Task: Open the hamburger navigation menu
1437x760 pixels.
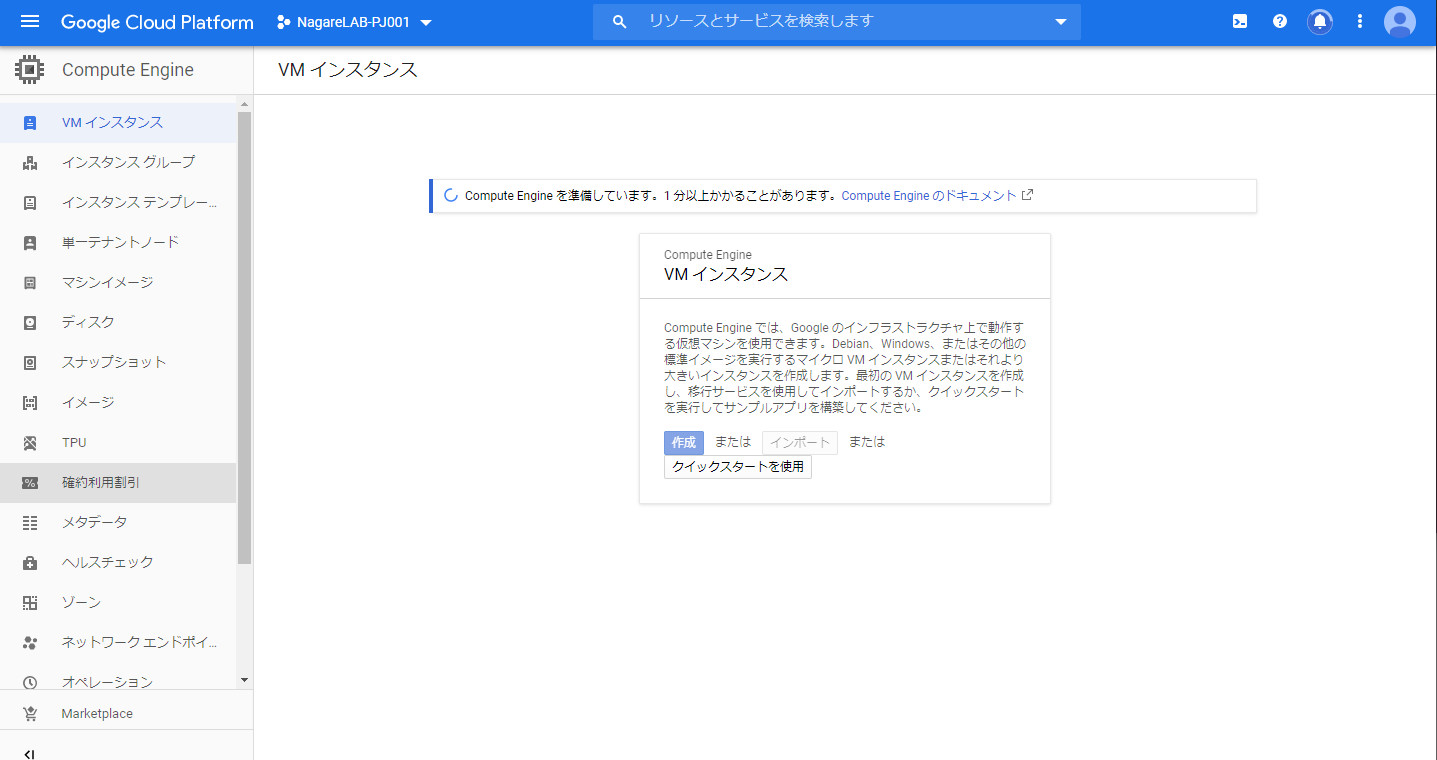Action: coord(30,21)
